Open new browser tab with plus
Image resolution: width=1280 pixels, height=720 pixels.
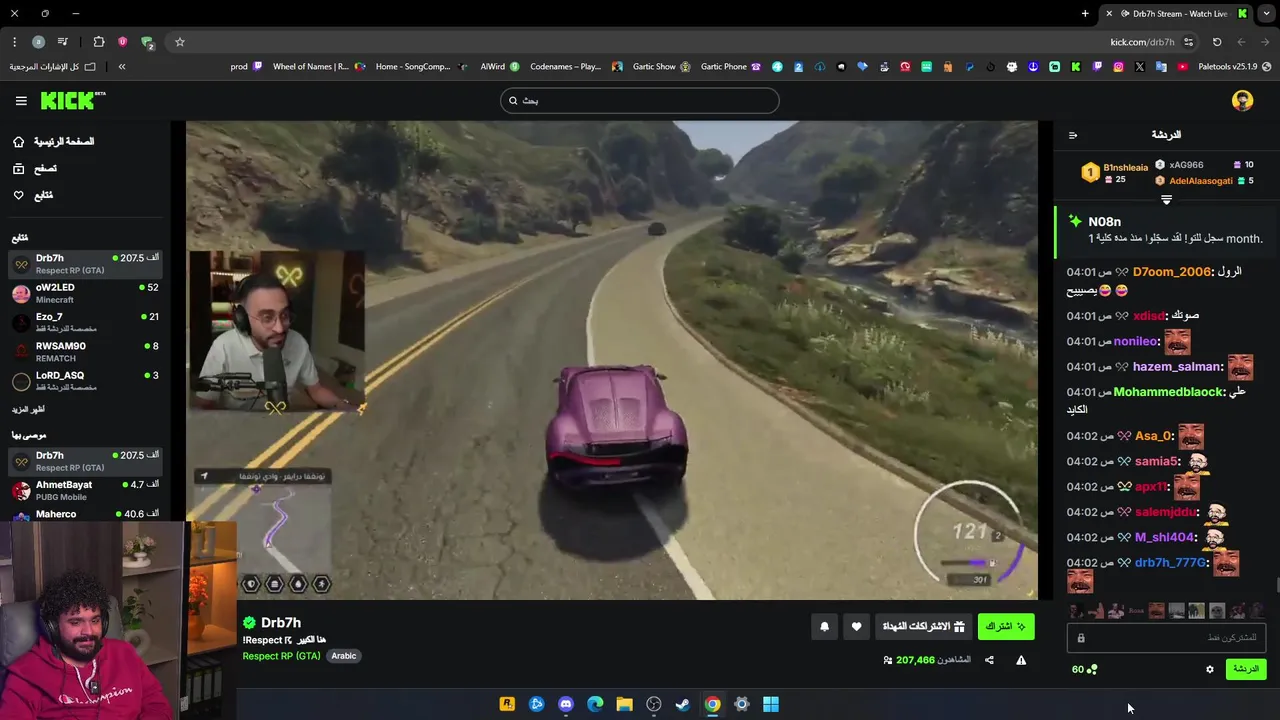pyautogui.click(x=1085, y=14)
